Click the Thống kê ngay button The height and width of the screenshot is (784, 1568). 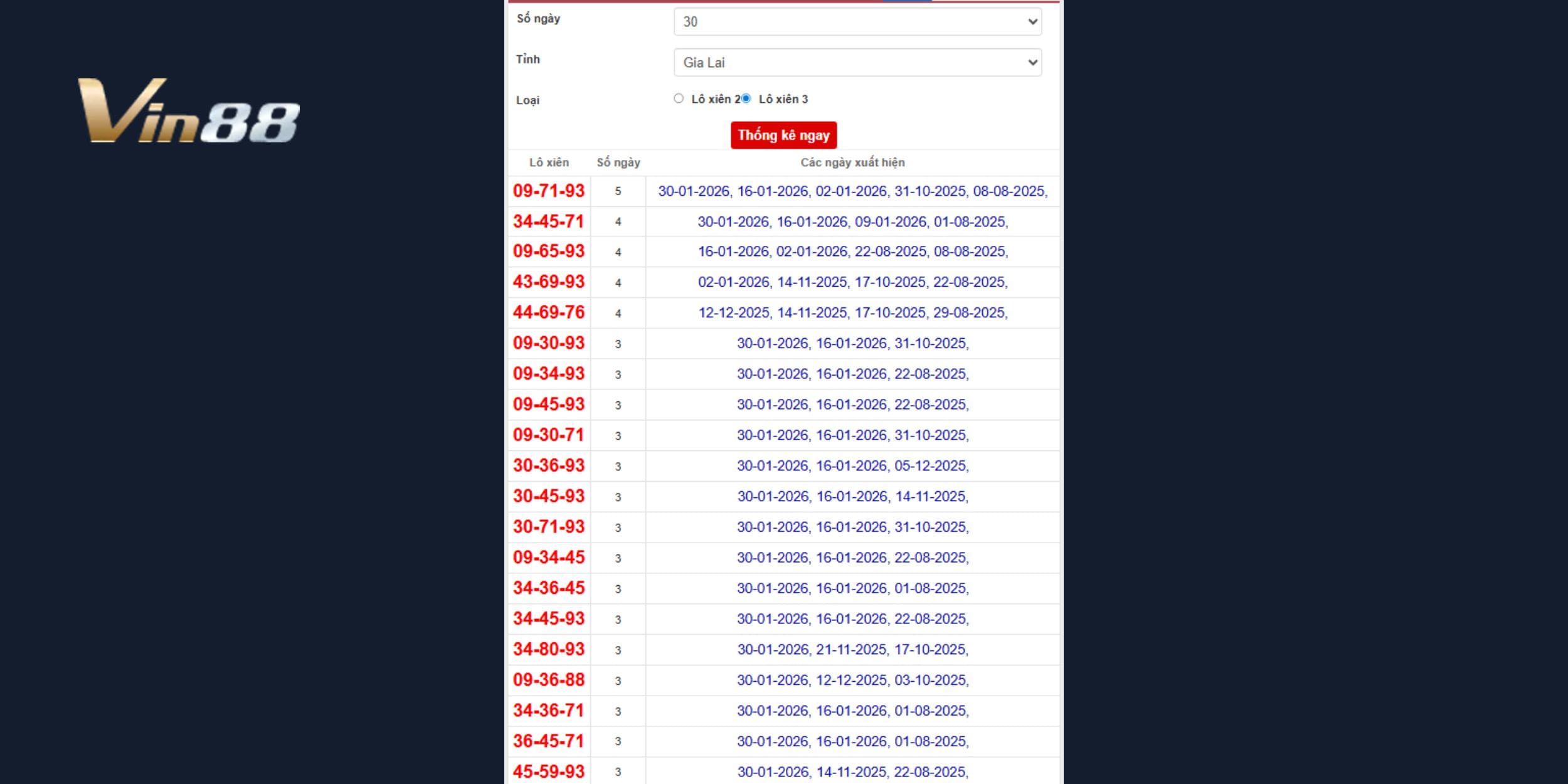(783, 135)
